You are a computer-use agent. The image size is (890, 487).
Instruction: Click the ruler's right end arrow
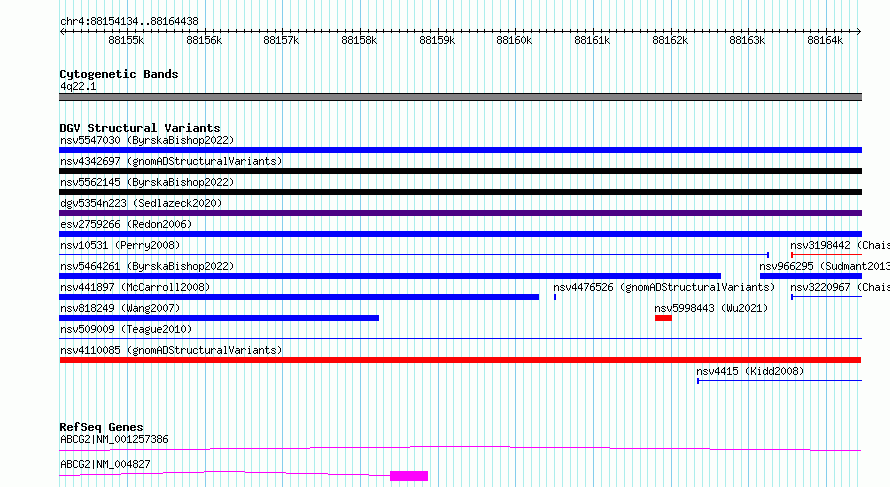click(x=859, y=31)
